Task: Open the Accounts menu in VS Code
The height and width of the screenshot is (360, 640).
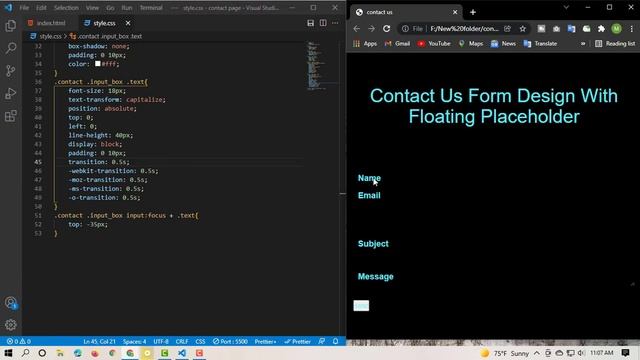Action: point(11,303)
